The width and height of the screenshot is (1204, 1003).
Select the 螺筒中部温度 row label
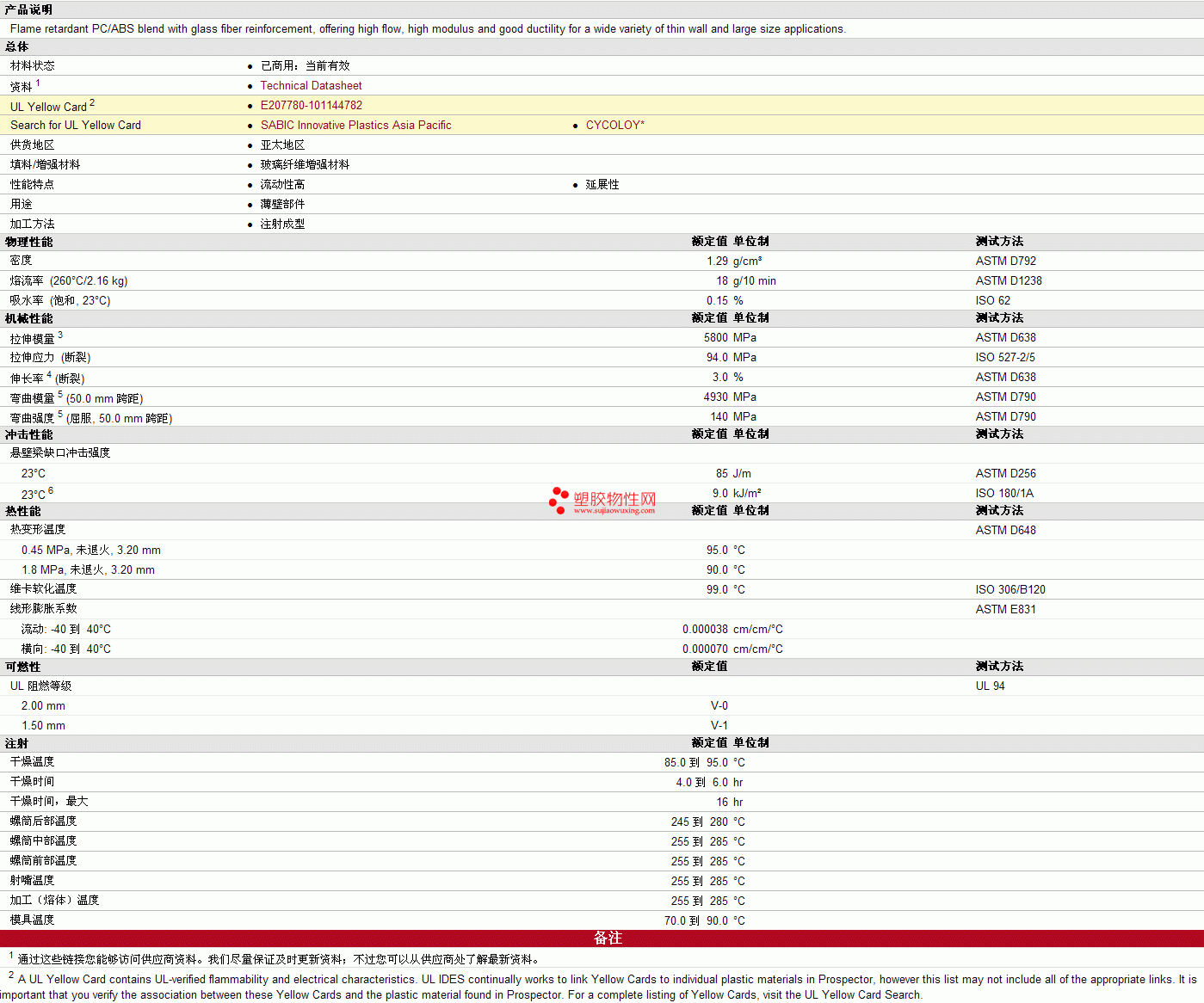click(44, 840)
